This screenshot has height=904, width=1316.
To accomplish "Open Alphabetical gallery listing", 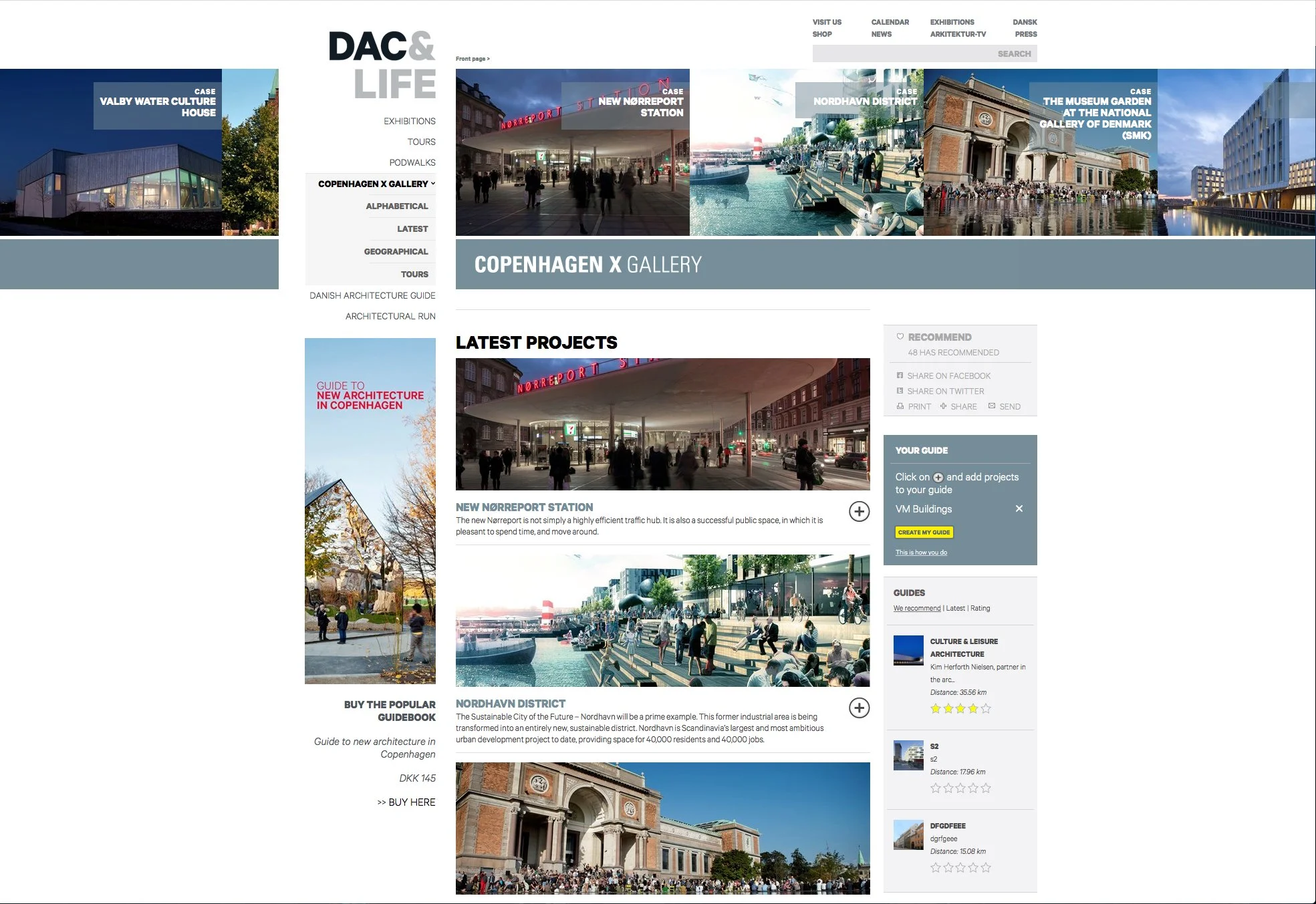I will pyautogui.click(x=396, y=206).
